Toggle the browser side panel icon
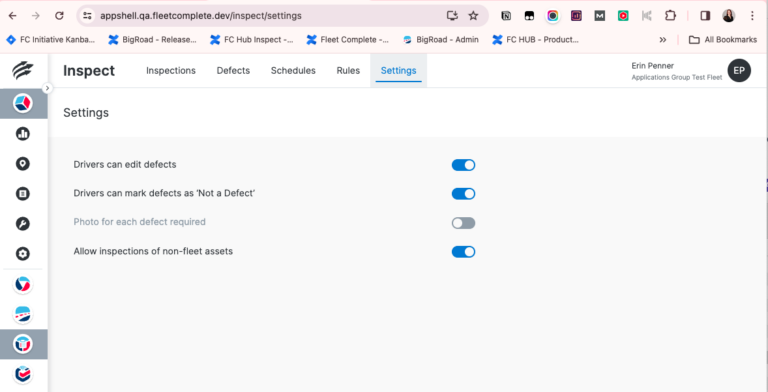The height and width of the screenshot is (392, 768). click(x=705, y=16)
